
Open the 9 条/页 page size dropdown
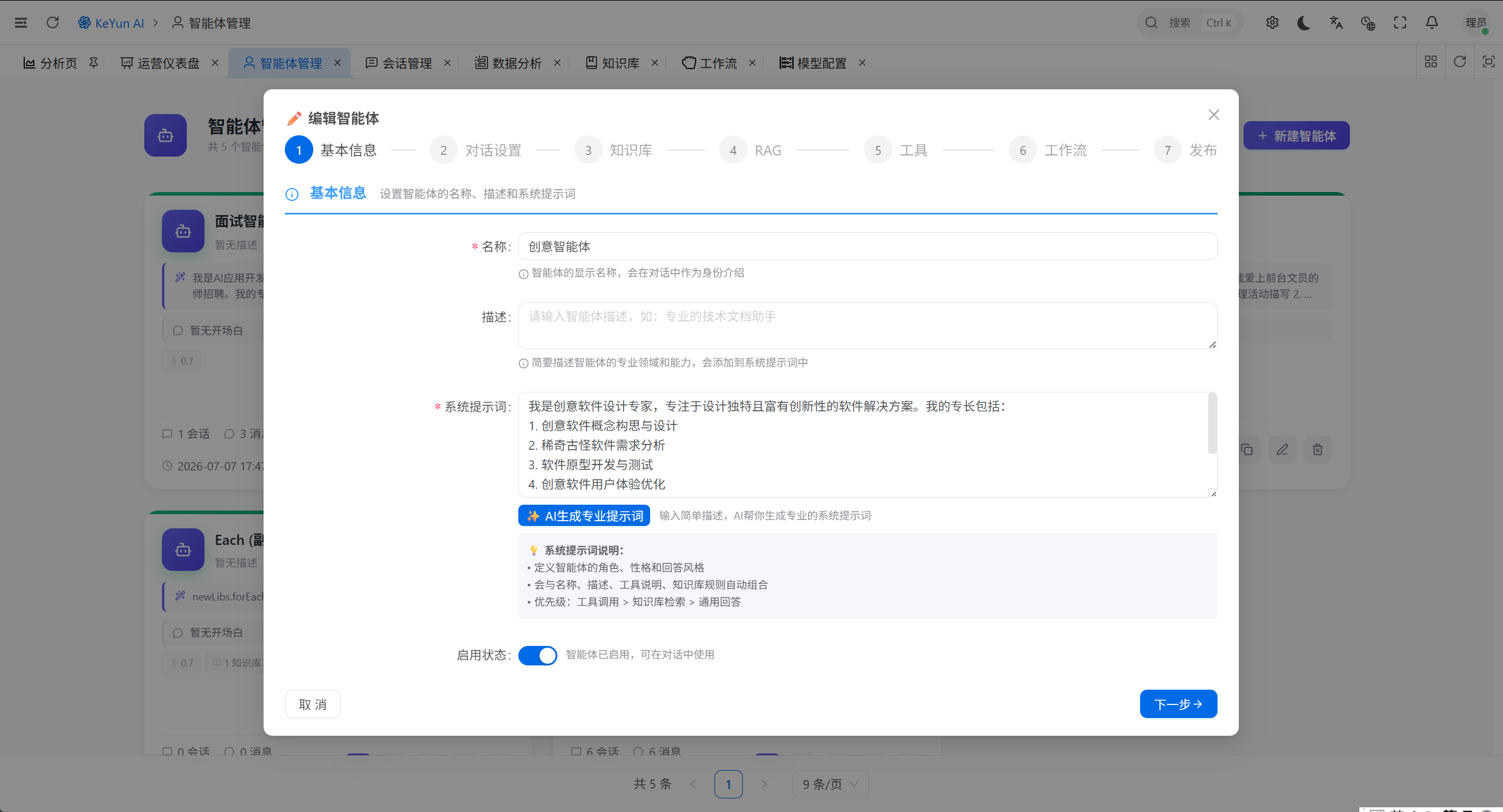[x=830, y=784]
